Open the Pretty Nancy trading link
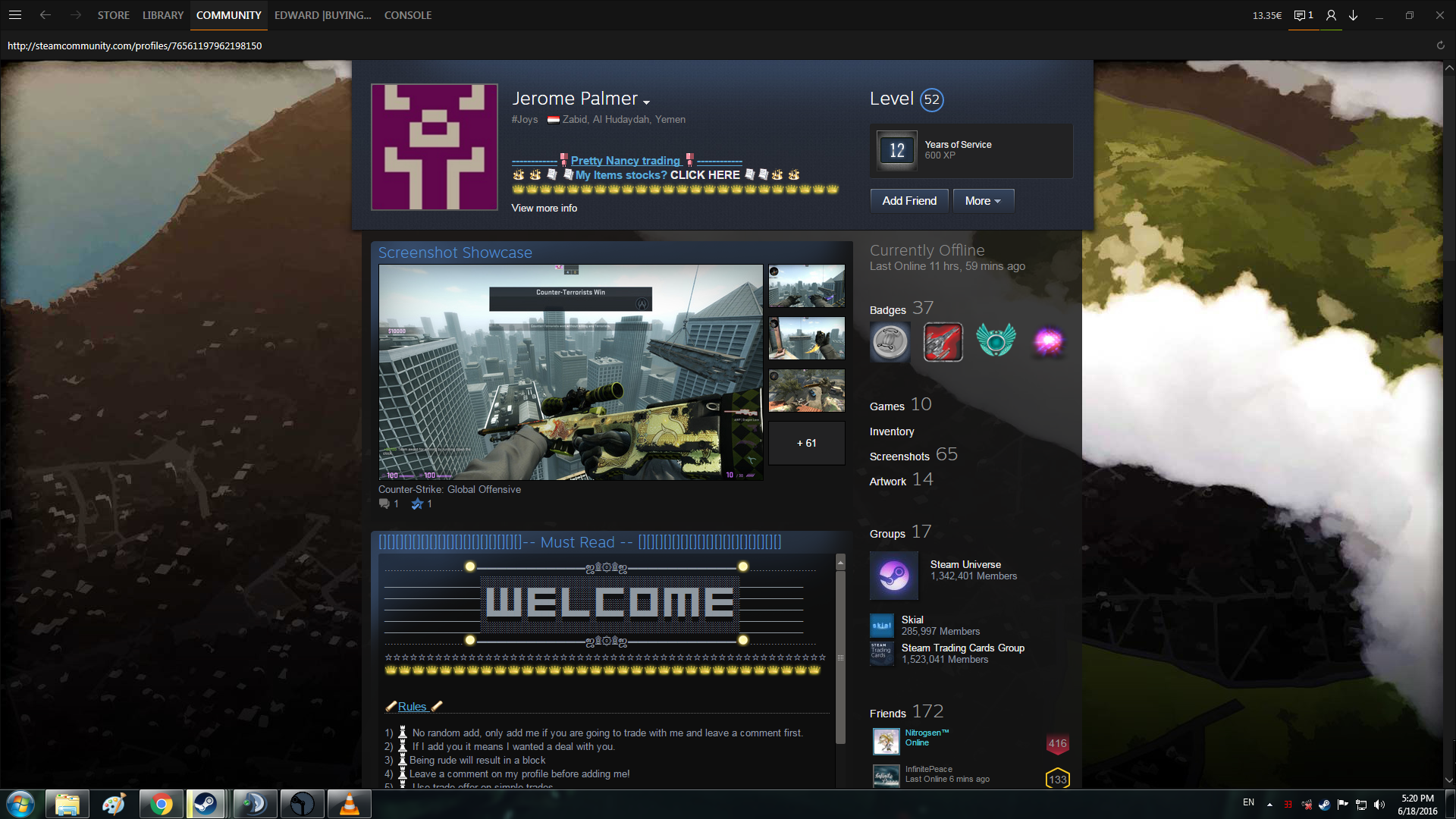The width and height of the screenshot is (1456, 819). pos(625,160)
